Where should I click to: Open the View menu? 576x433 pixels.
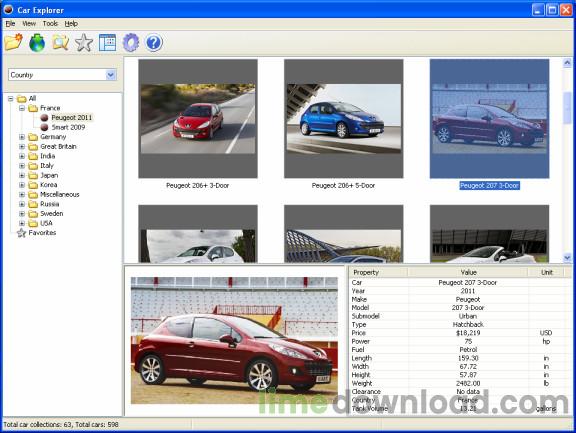[x=29, y=24]
